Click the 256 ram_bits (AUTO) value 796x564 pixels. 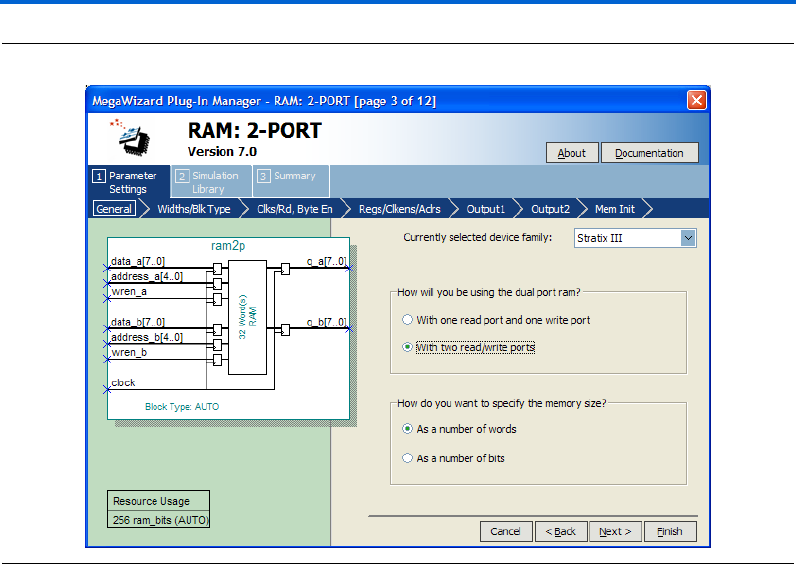pyautogui.click(x=160, y=520)
